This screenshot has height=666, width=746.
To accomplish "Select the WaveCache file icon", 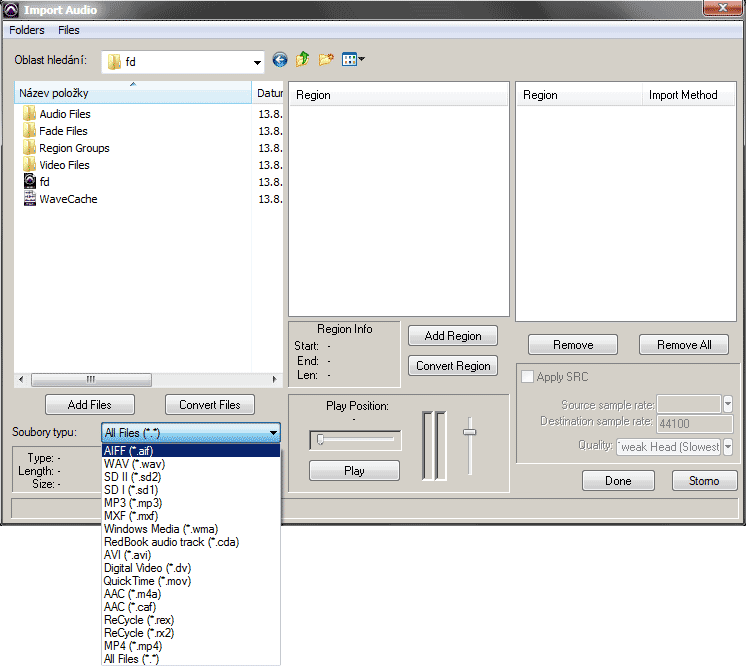I will tap(29, 198).
